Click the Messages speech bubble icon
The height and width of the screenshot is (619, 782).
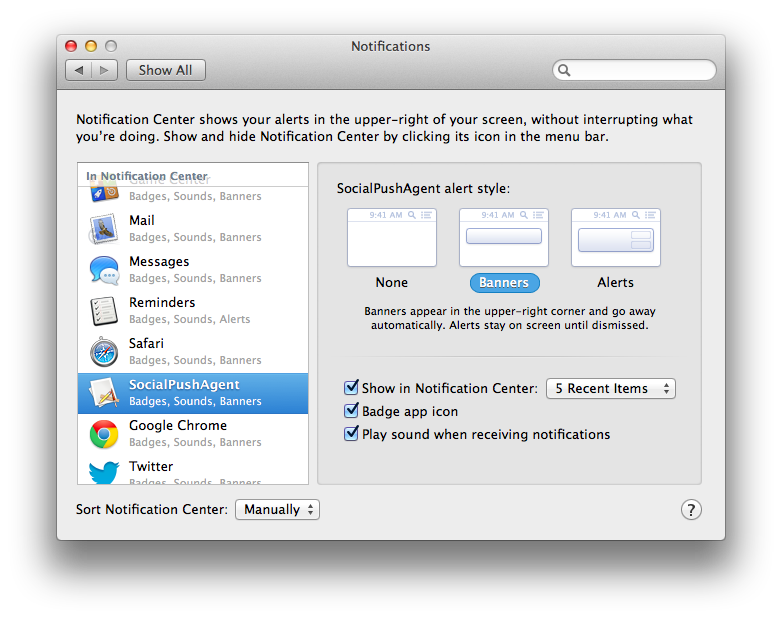[x=104, y=270]
